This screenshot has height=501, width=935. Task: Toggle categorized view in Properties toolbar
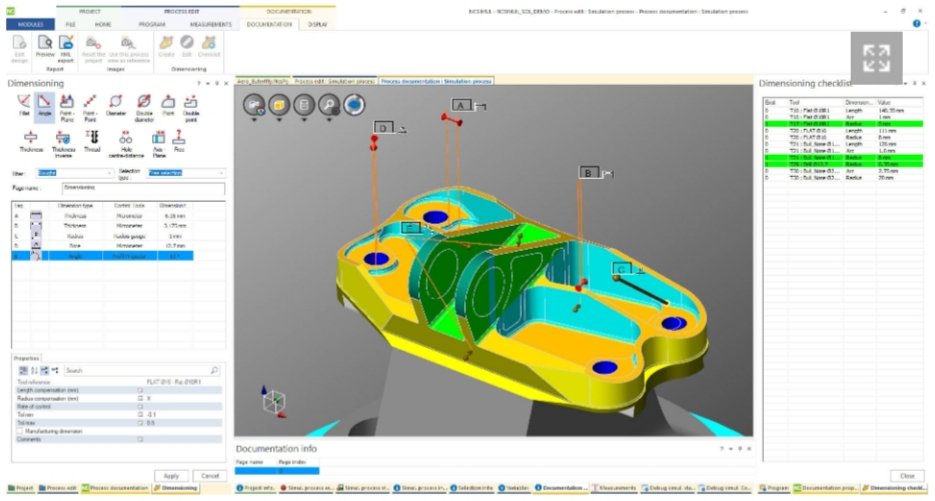[x=23, y=370]
